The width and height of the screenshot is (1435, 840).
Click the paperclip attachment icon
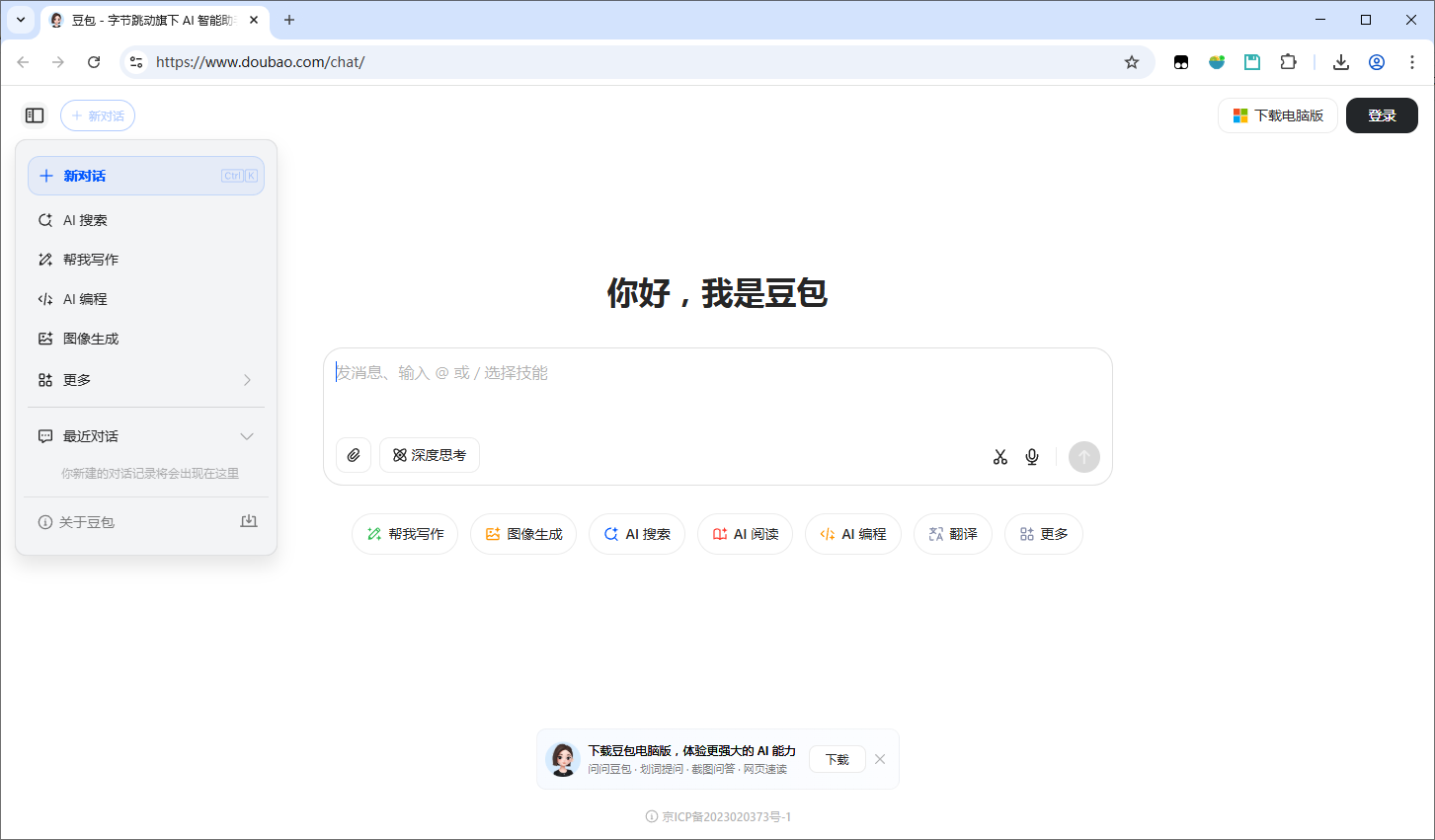[x=354, y=455]
